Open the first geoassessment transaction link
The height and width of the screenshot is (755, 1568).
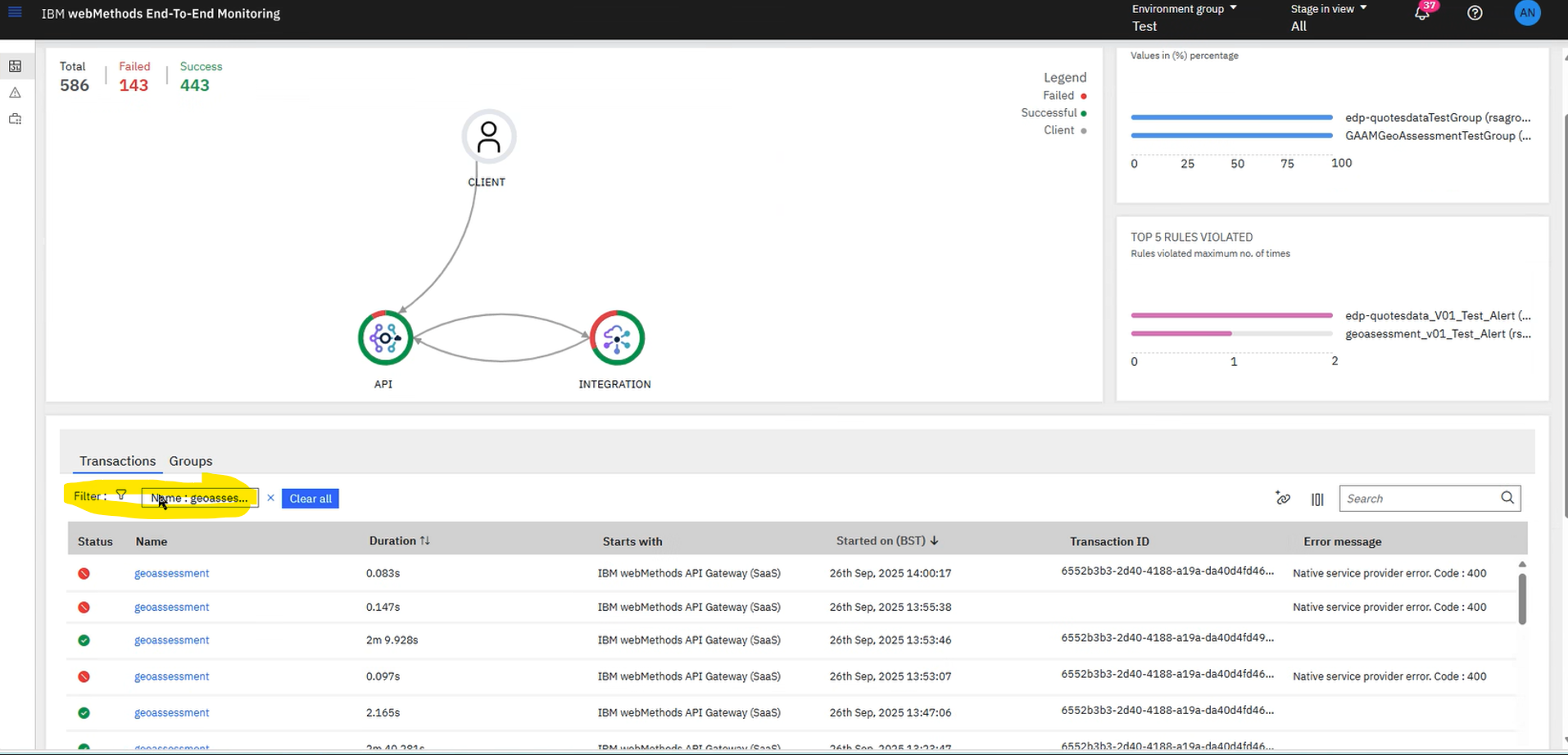point(171,573)
